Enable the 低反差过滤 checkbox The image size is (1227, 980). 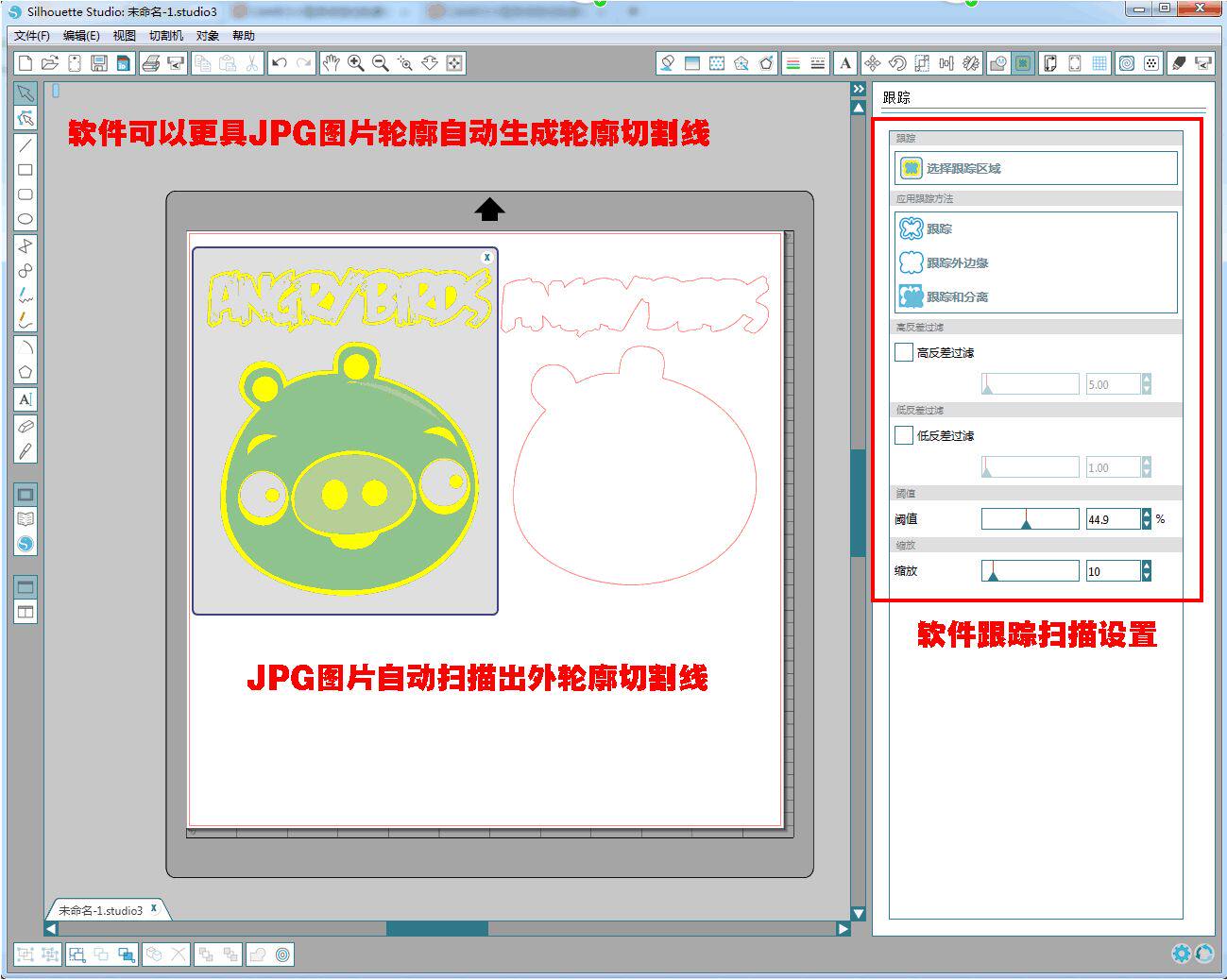pyautogui.click(x=904, y=435)
